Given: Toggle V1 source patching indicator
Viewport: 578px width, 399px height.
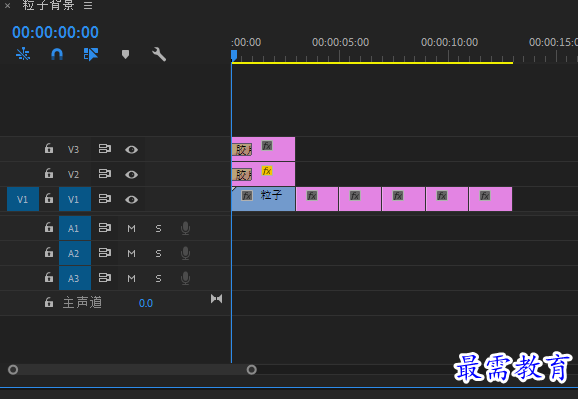Looking at the screenshot, I should coord(23,199).
